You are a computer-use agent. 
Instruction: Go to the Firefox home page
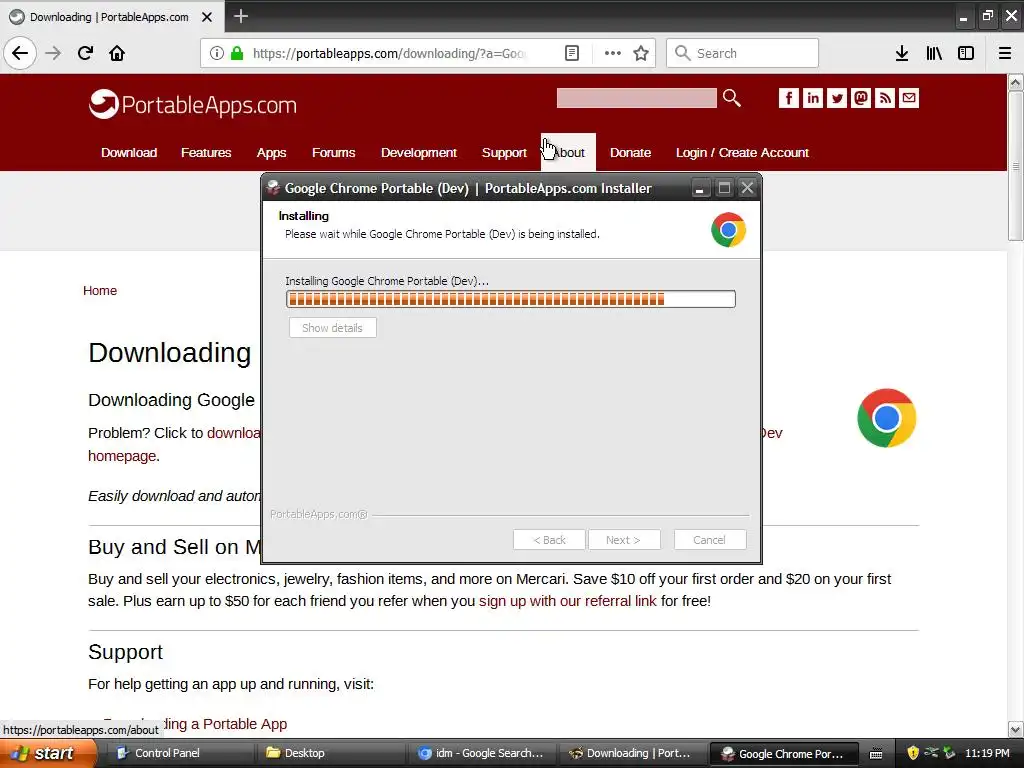pos(117,53)
